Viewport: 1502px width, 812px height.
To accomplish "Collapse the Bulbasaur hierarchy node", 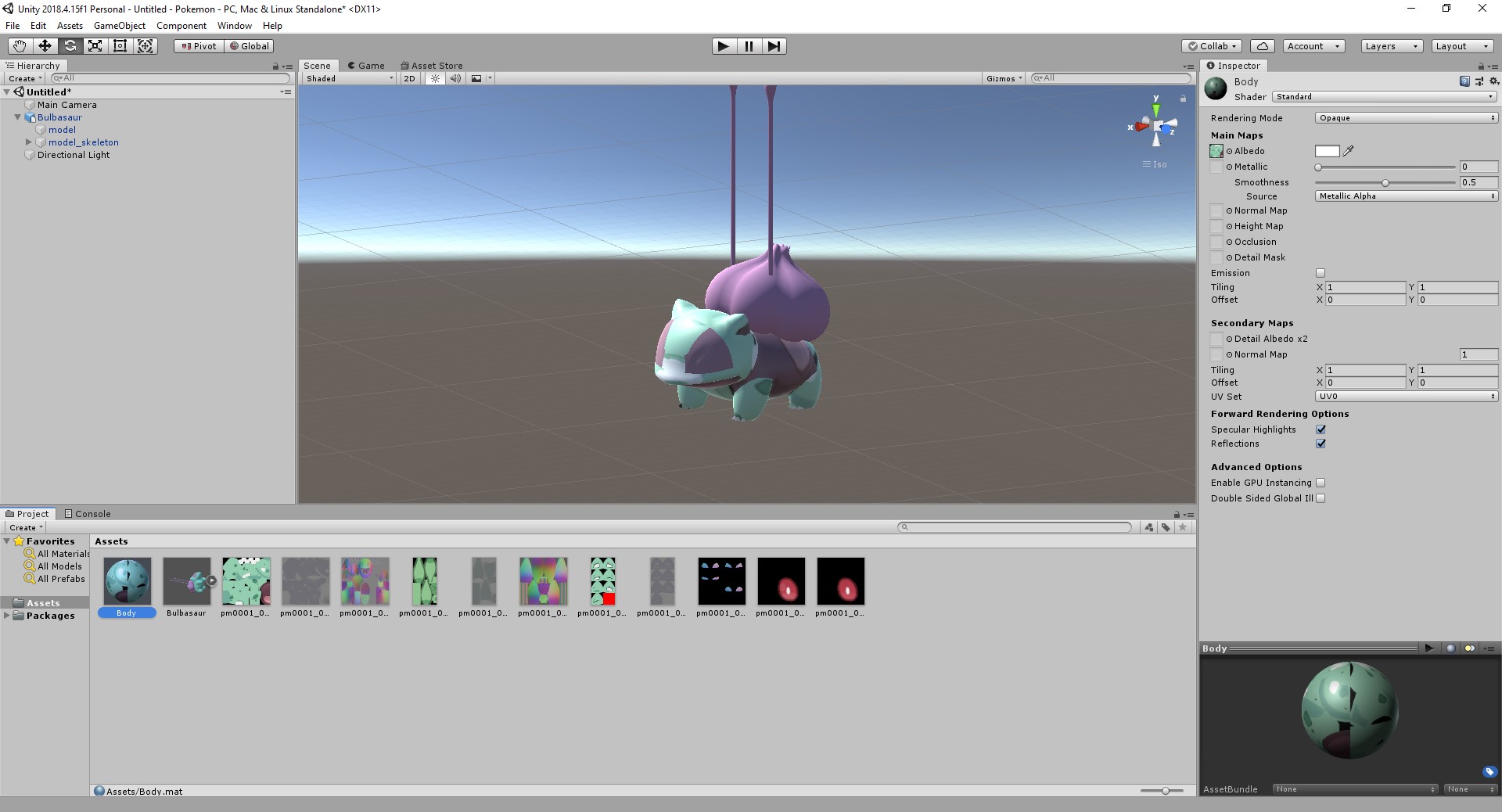I will [x=17, y=117].
